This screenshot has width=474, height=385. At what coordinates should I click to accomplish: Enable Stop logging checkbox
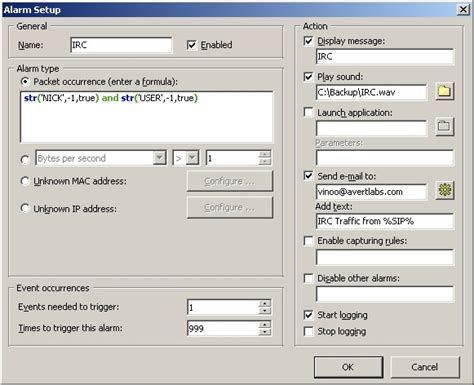pyautogui.click(x=309, y=331)
